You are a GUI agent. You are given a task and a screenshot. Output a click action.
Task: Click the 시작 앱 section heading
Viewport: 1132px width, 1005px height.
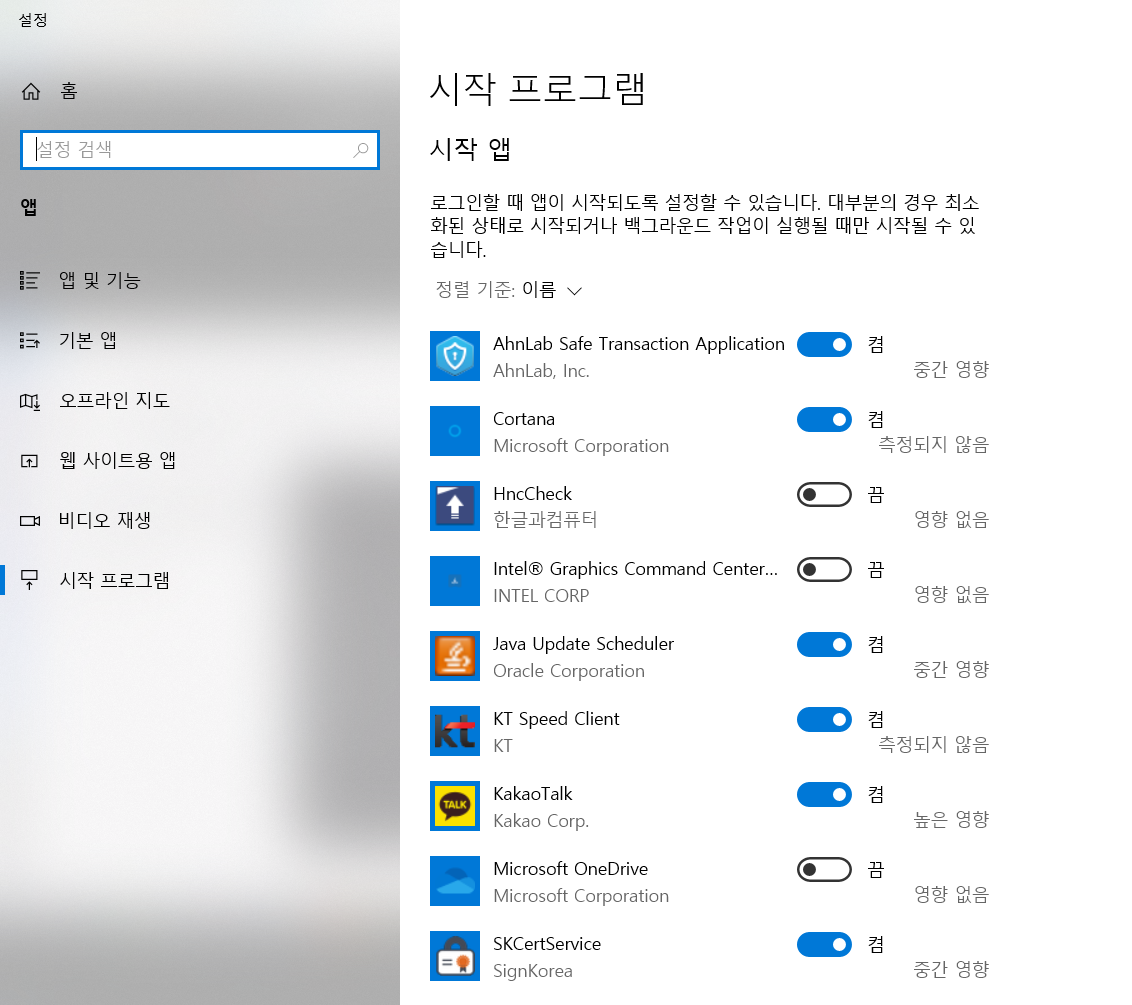[470, 149]
